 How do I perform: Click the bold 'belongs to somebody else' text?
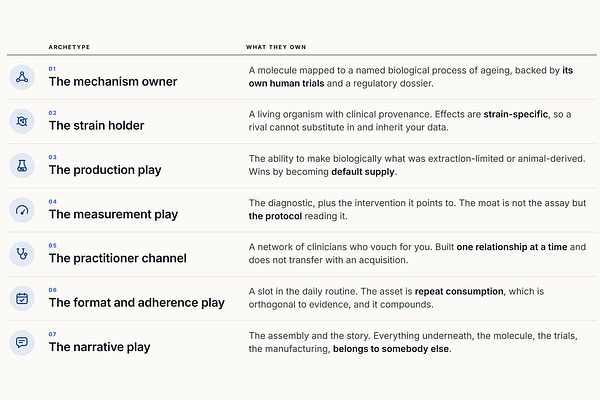391,349
